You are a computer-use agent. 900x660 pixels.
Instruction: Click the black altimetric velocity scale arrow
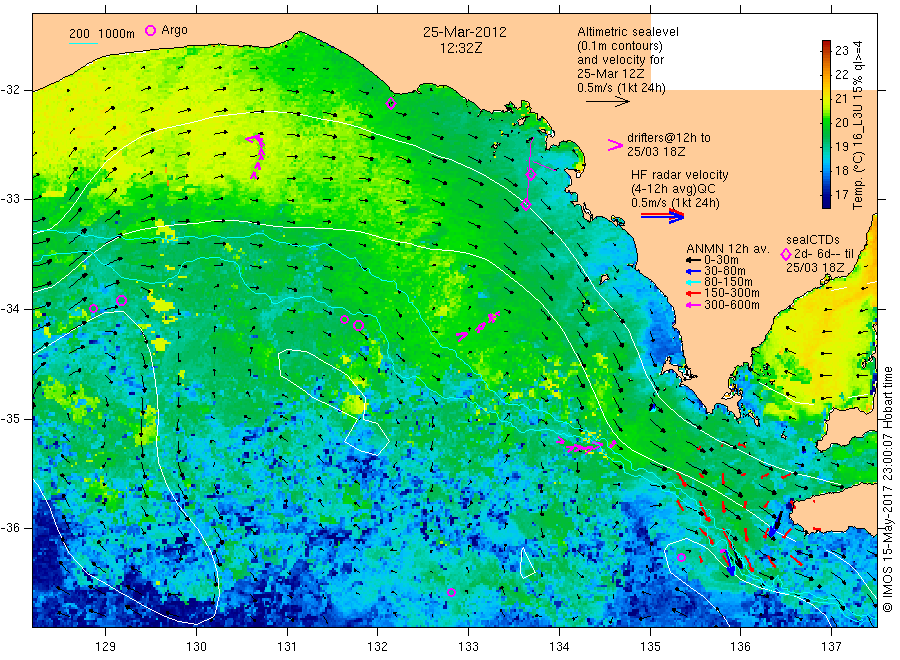tap(607, 102)
